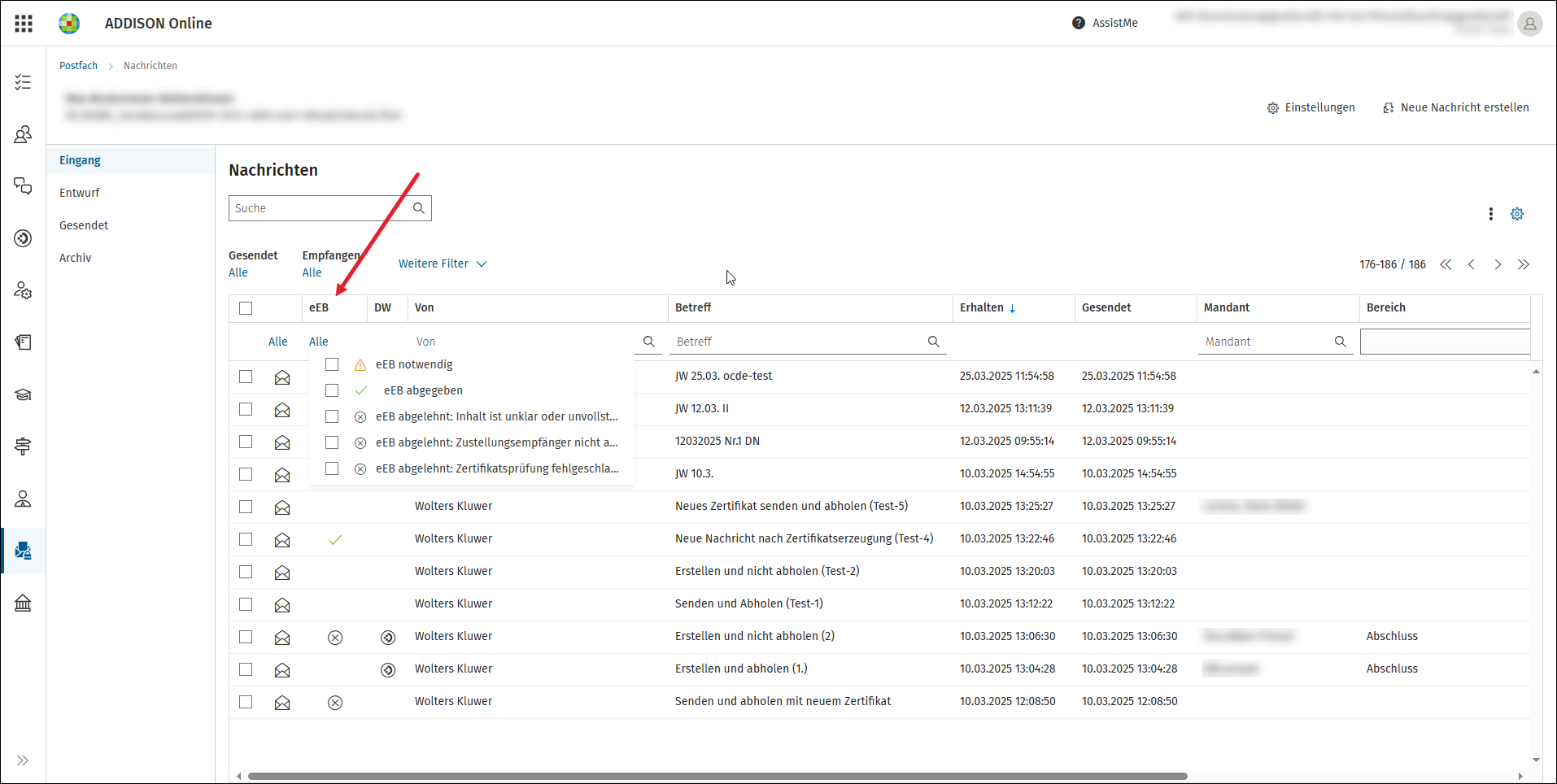Open table column settings gear
1557x784 pixels.
click(x=1517, y=214)
